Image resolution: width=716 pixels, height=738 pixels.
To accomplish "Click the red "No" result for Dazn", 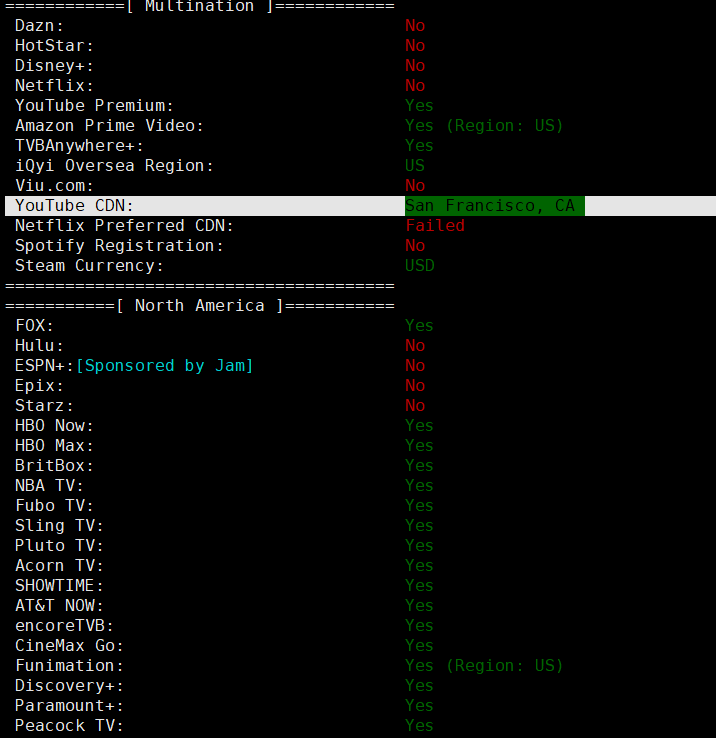I will (x=415, y=25).
